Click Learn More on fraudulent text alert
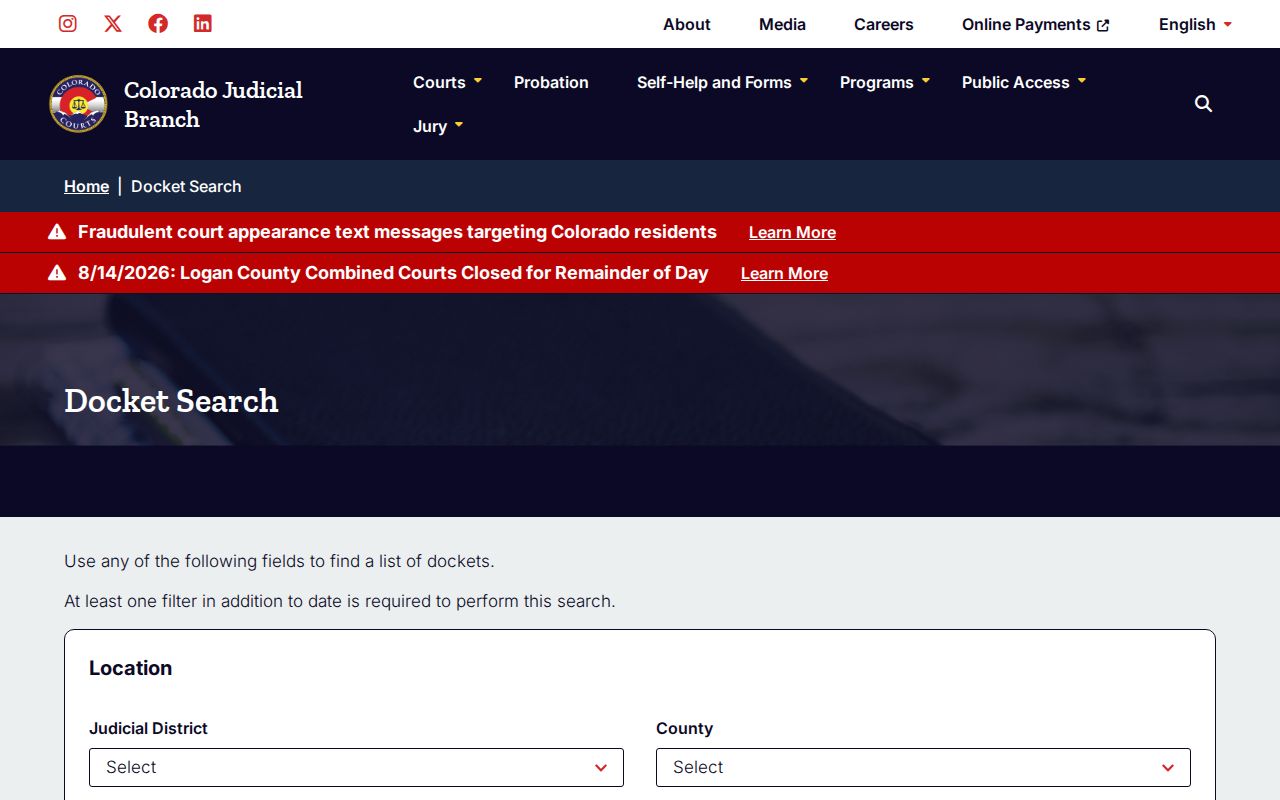Screen dimensions: 1280x800 pyautogui.click(x=792, y=232)
